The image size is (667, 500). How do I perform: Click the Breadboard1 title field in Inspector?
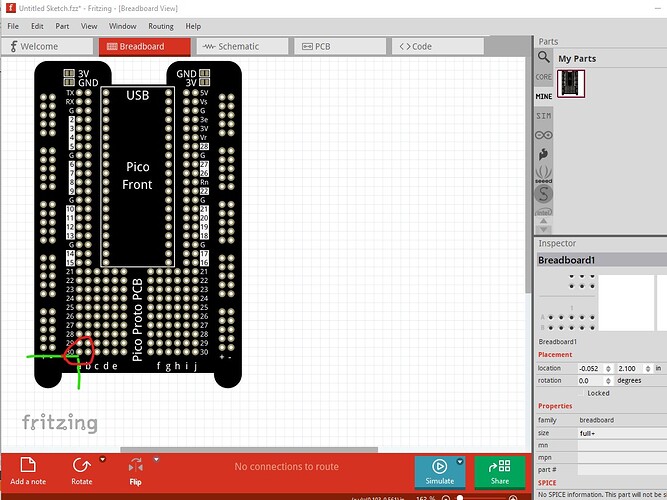(602, 260)
